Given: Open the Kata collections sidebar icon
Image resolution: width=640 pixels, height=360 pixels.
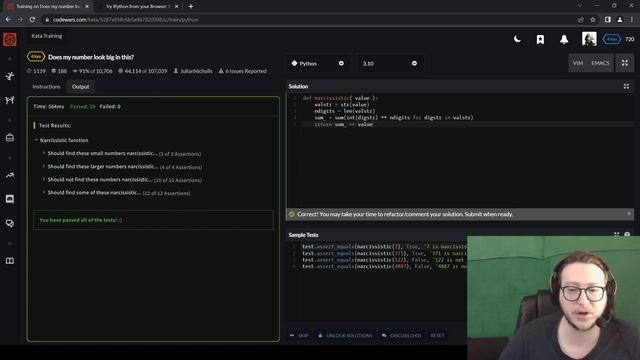Looking at the screenshot, I should [x=10, y=138].
